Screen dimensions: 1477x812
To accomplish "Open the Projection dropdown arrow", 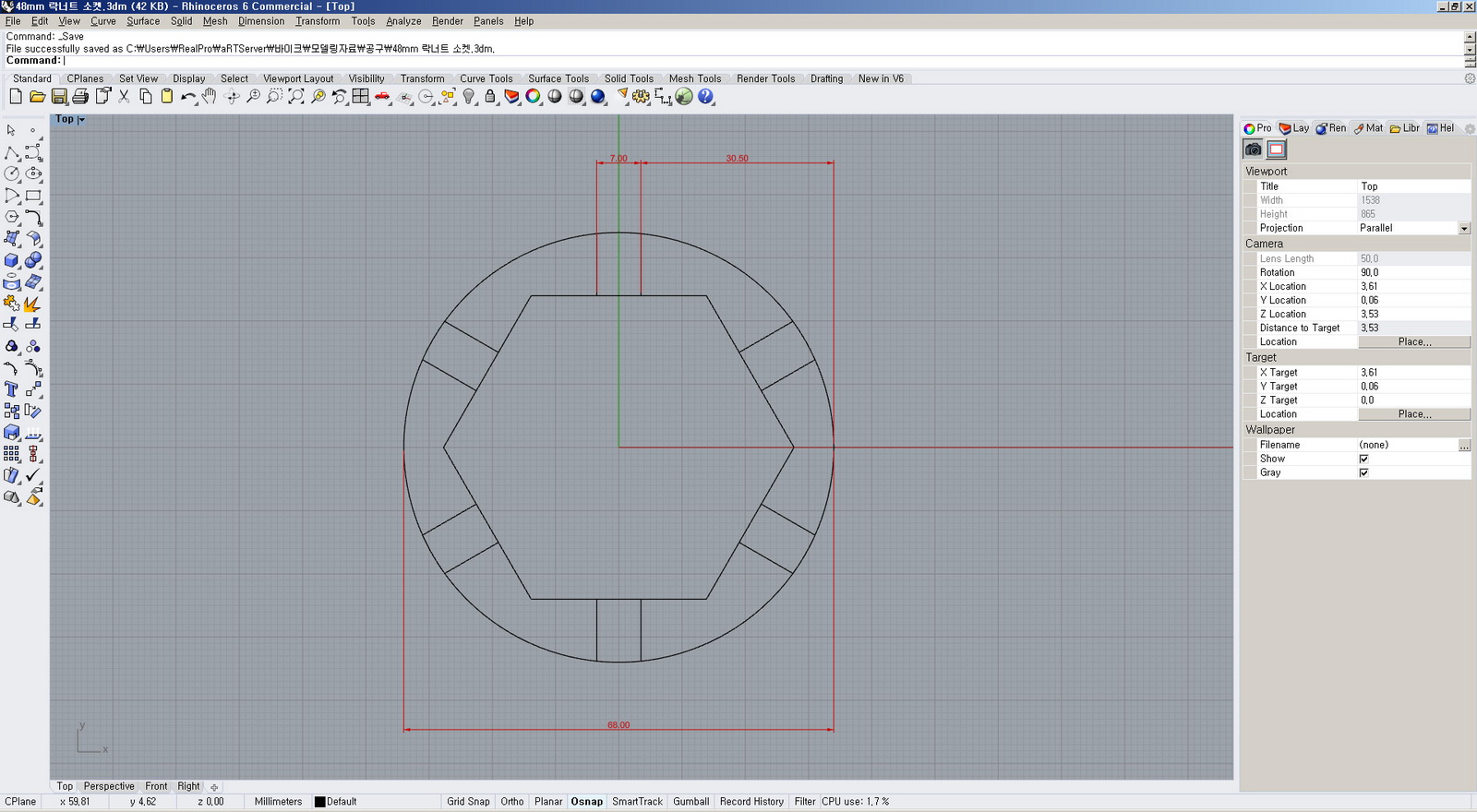I will 1464,228.
